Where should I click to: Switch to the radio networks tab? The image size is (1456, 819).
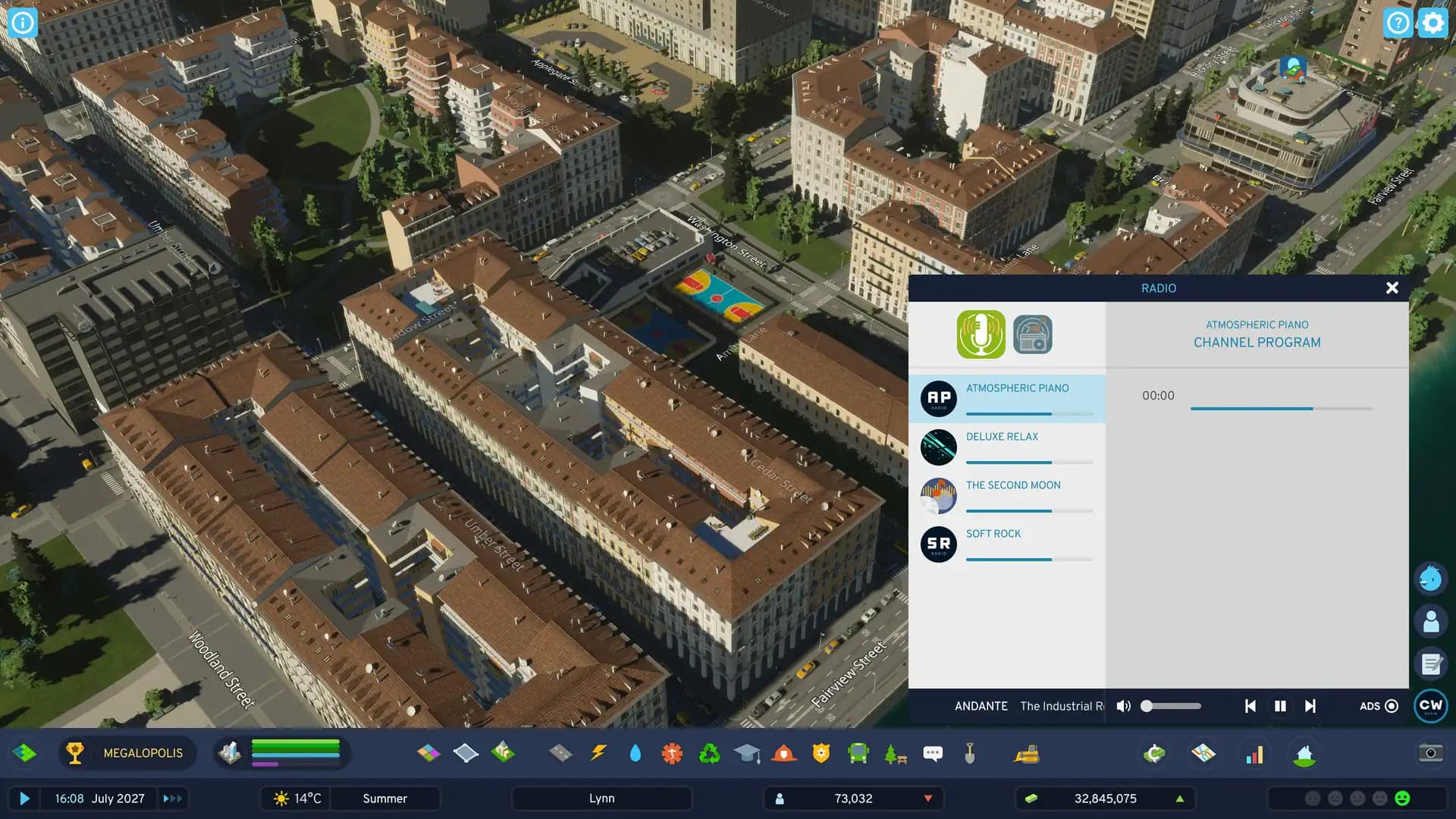1034,334
